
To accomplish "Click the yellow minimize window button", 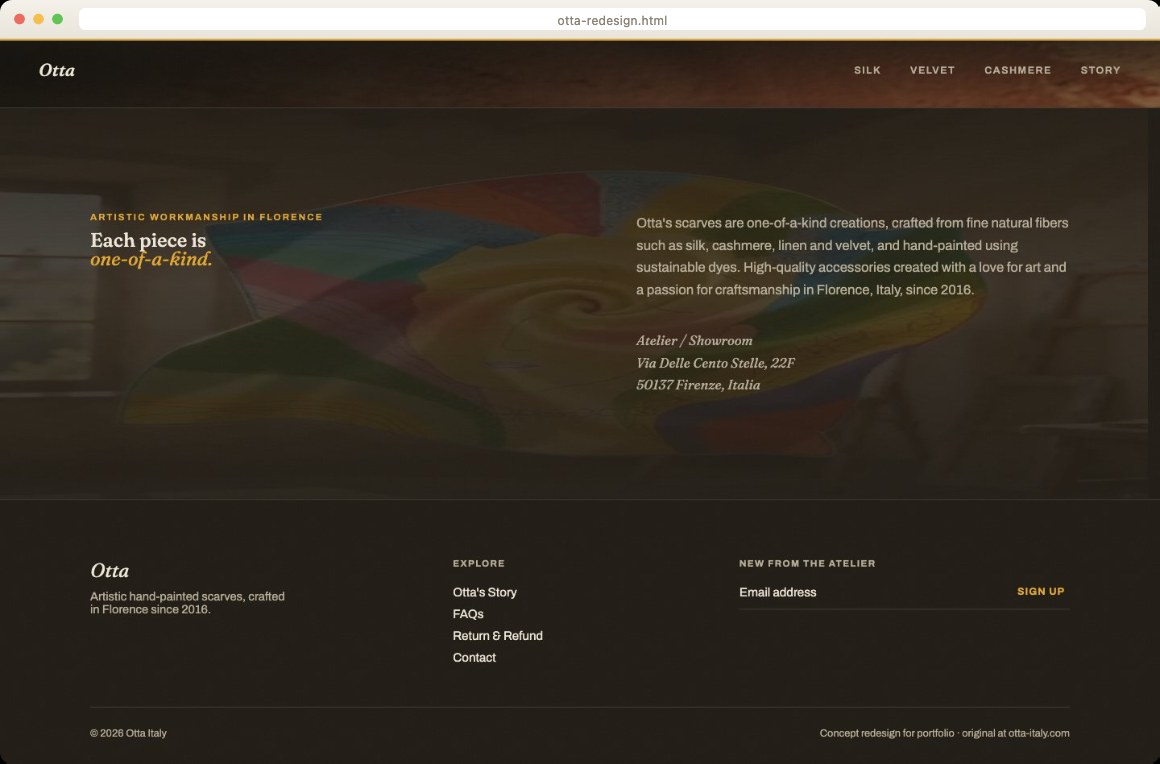I will (38, 19).
